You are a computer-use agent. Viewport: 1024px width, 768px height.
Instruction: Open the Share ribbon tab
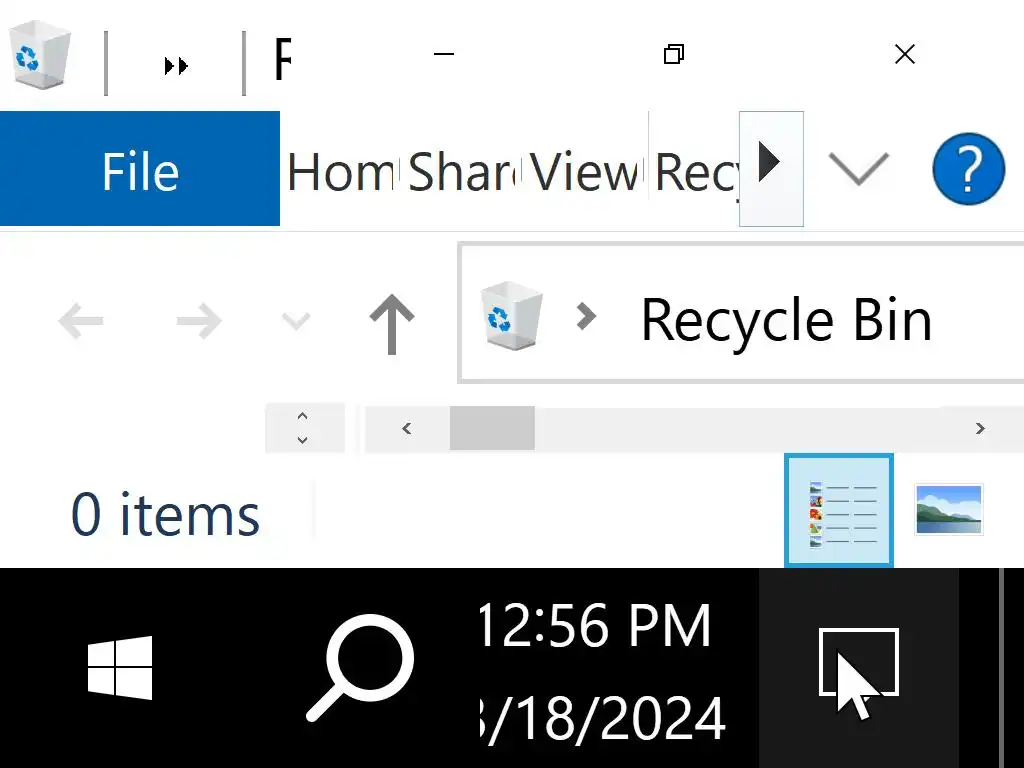pos(462,173)
